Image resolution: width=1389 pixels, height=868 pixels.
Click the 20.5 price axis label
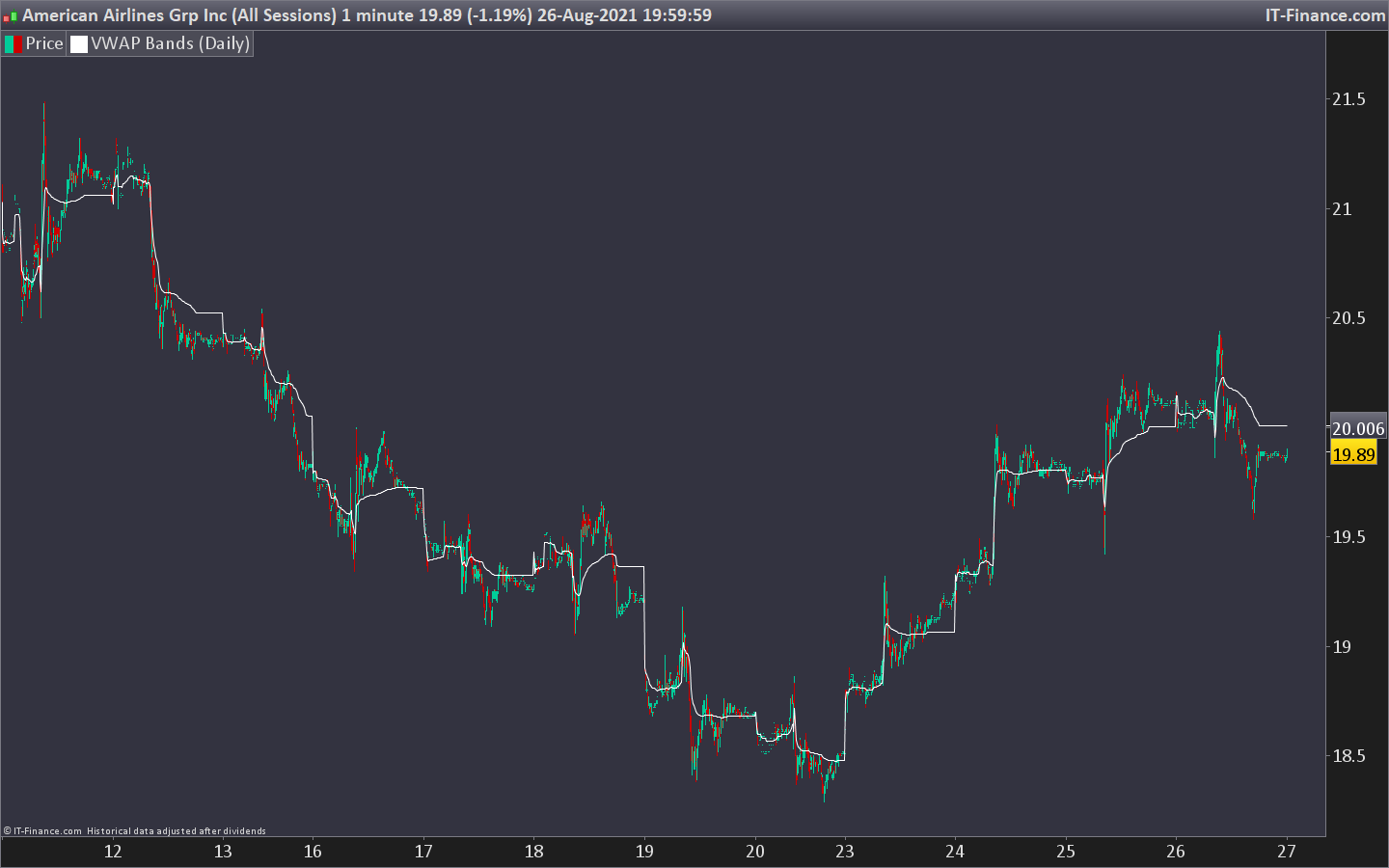click(x=1348, y=318)
